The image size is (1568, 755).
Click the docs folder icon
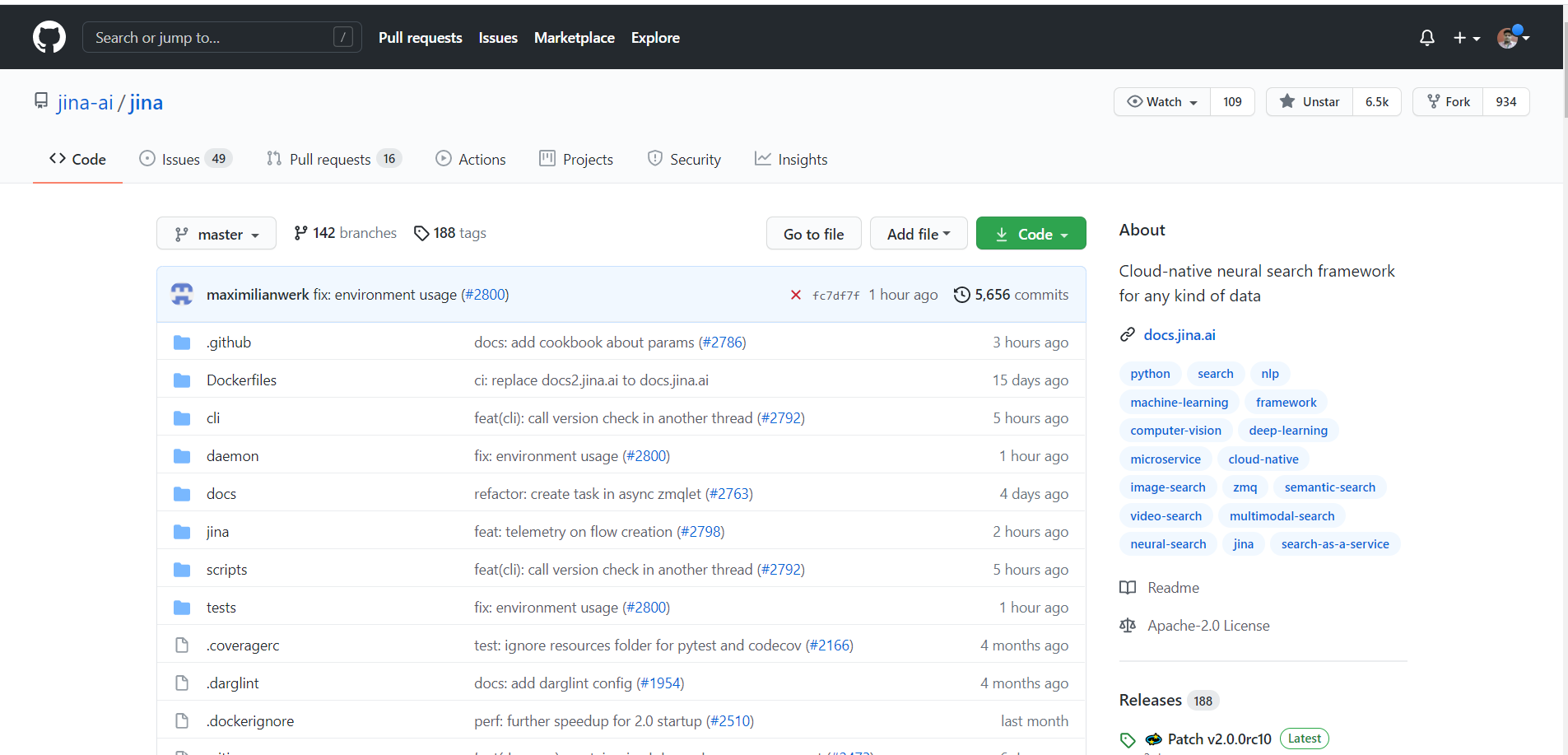(x=182, y=494)
